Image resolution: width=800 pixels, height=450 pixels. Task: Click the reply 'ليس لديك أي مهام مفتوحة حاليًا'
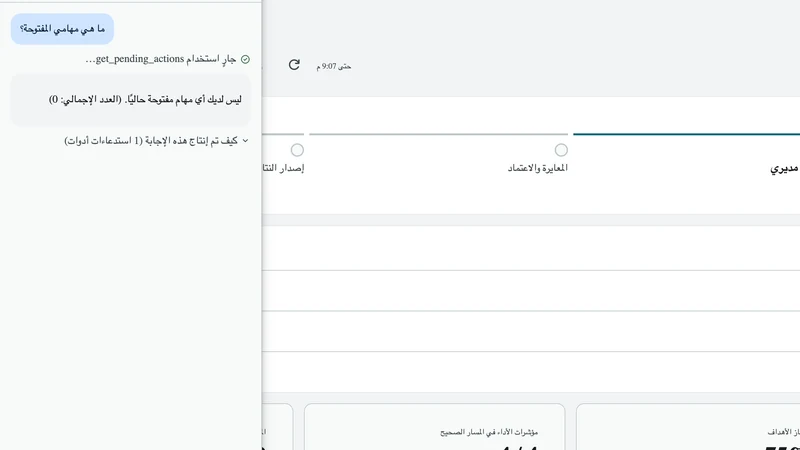coord(131,100)
